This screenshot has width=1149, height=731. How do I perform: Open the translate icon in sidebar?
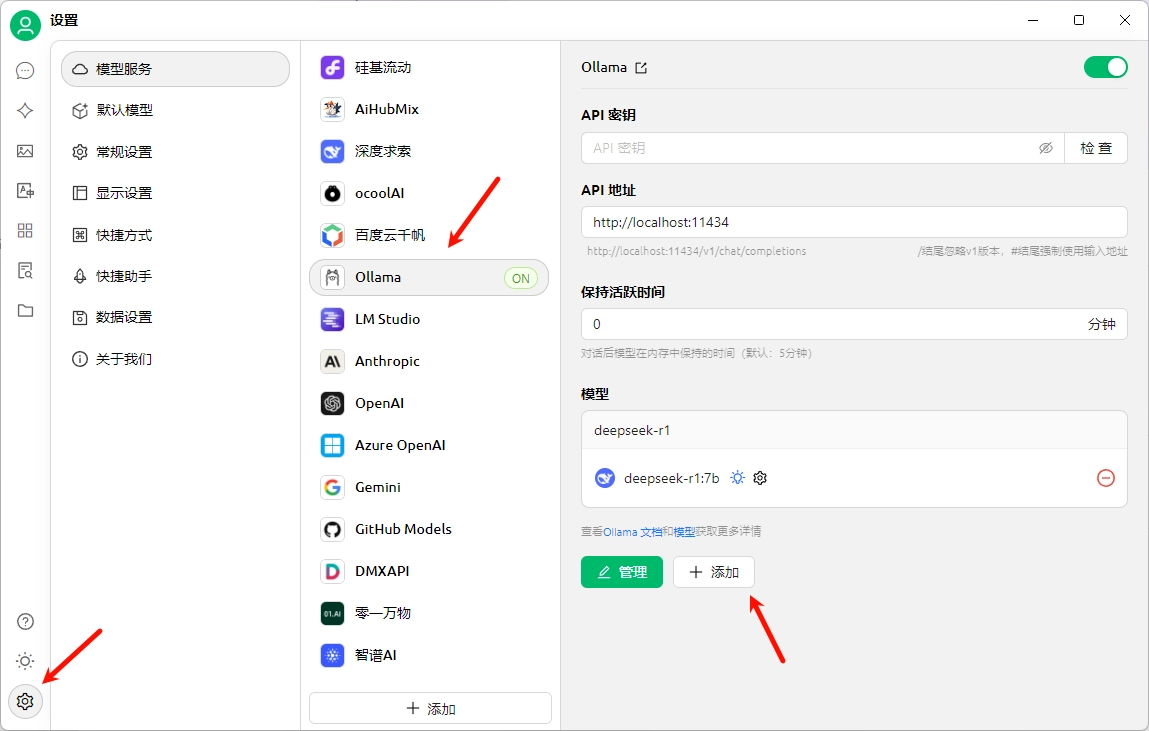pyautogui.click(x=25, y=191)
